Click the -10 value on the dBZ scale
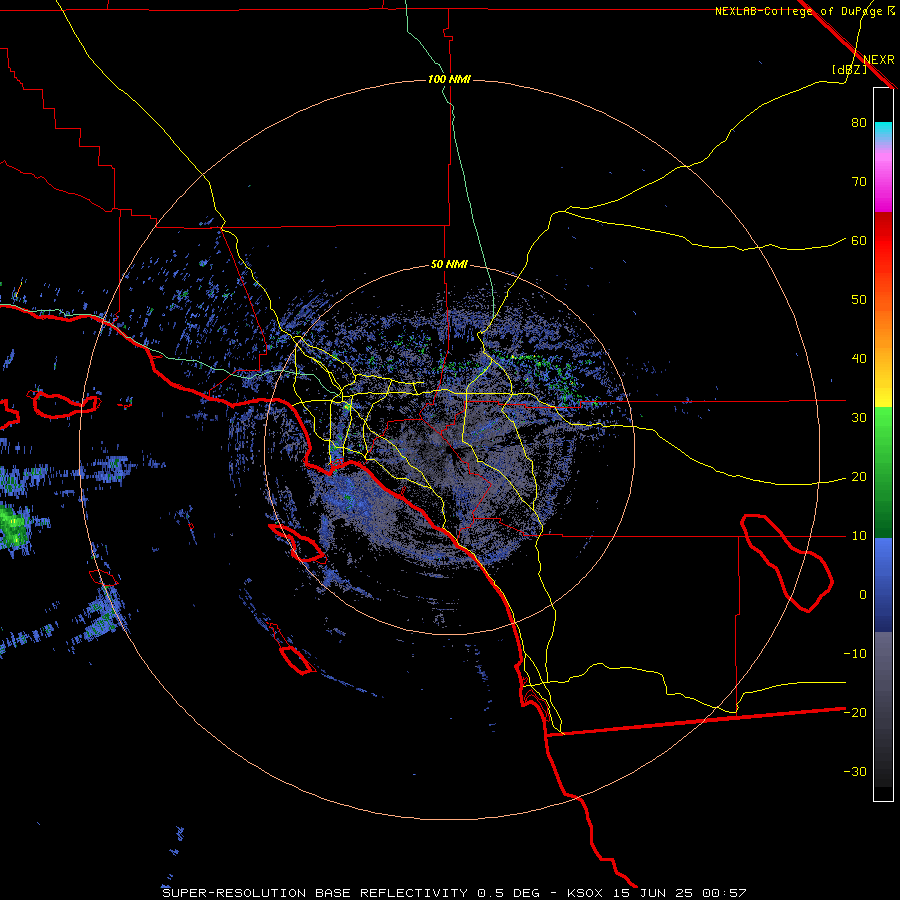900x900 pixels. 855,653
